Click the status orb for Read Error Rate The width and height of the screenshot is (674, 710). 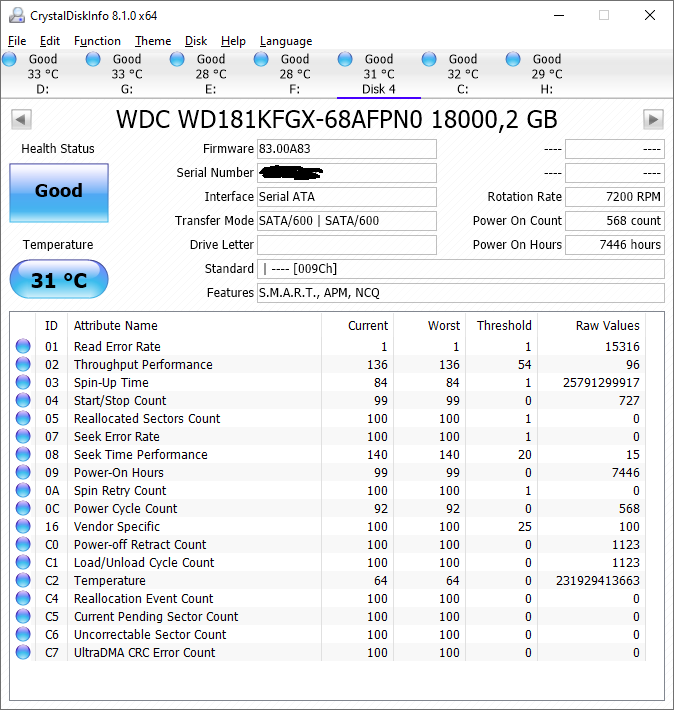point(23,346)
